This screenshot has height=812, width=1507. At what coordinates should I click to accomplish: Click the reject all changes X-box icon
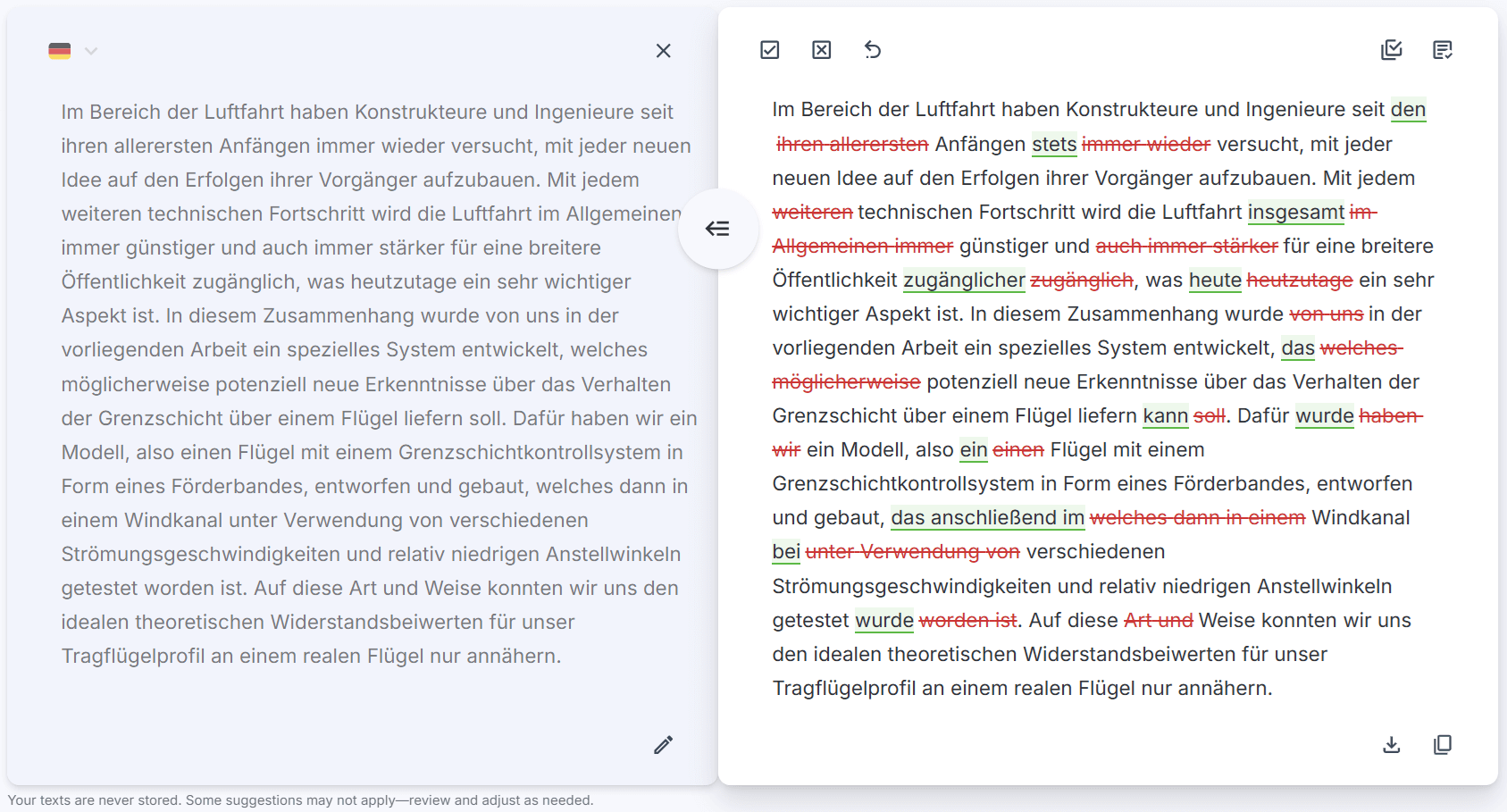[822, 50]
